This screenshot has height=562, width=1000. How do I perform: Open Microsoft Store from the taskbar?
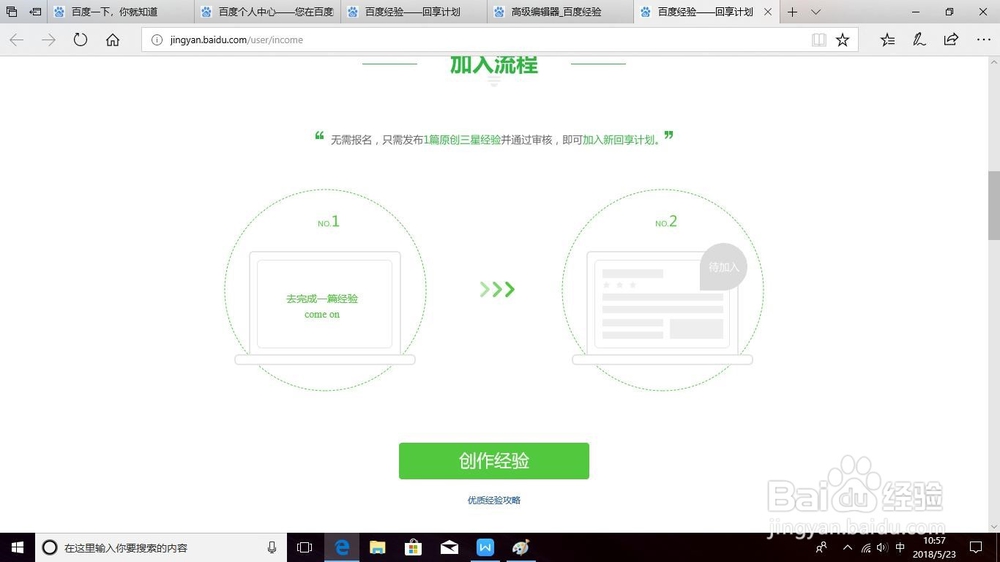click(x=413, y=547)
